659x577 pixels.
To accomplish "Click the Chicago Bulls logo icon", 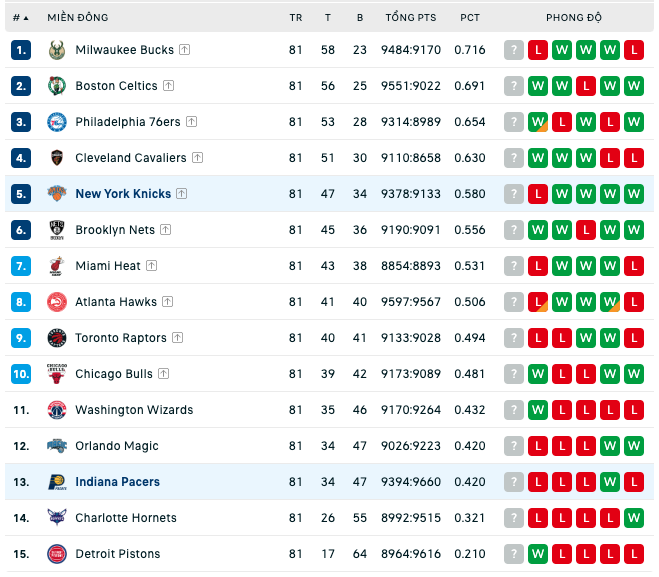I will tap(57, 374).
